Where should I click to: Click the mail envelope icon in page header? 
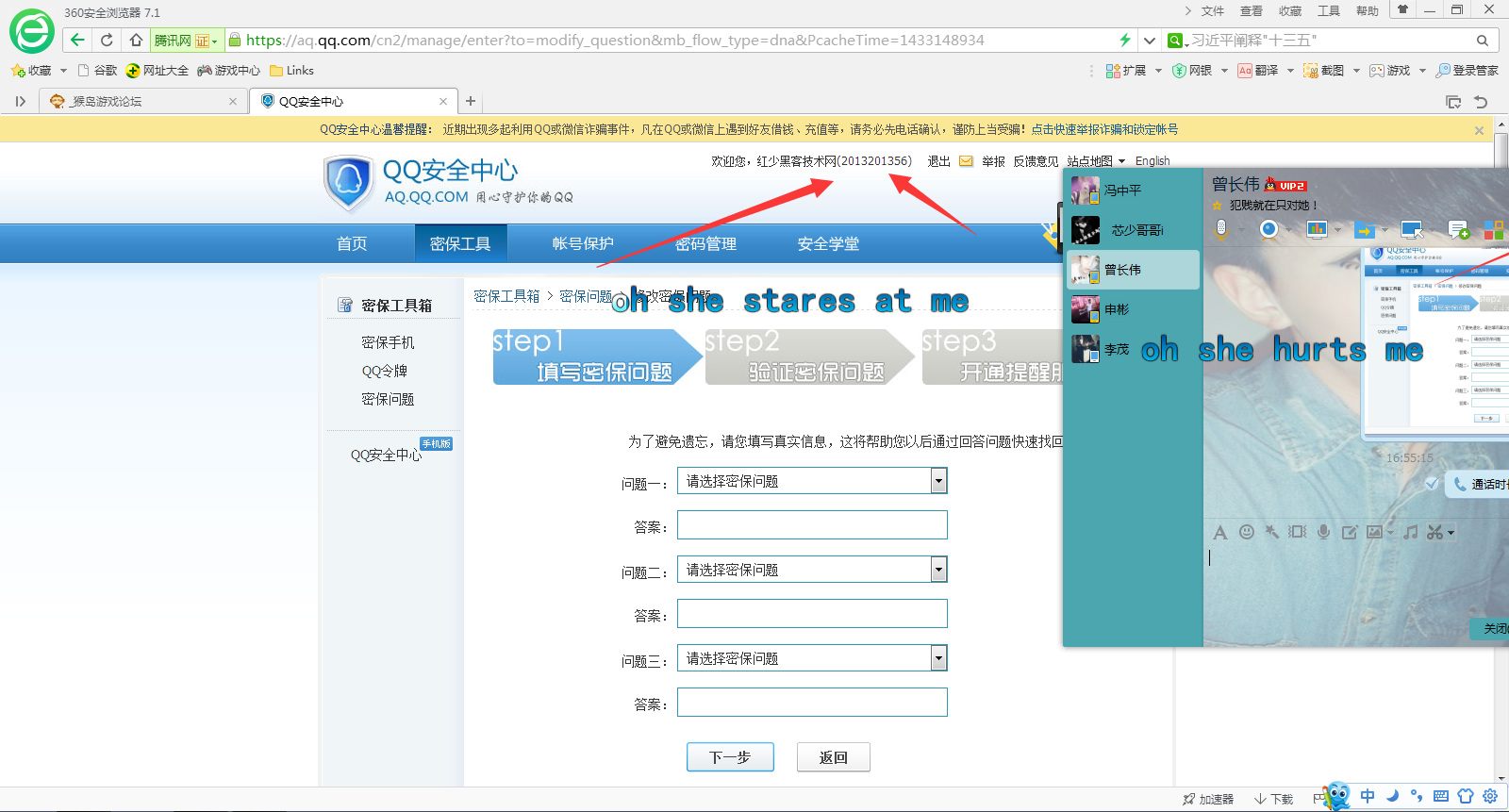point(966,161)
